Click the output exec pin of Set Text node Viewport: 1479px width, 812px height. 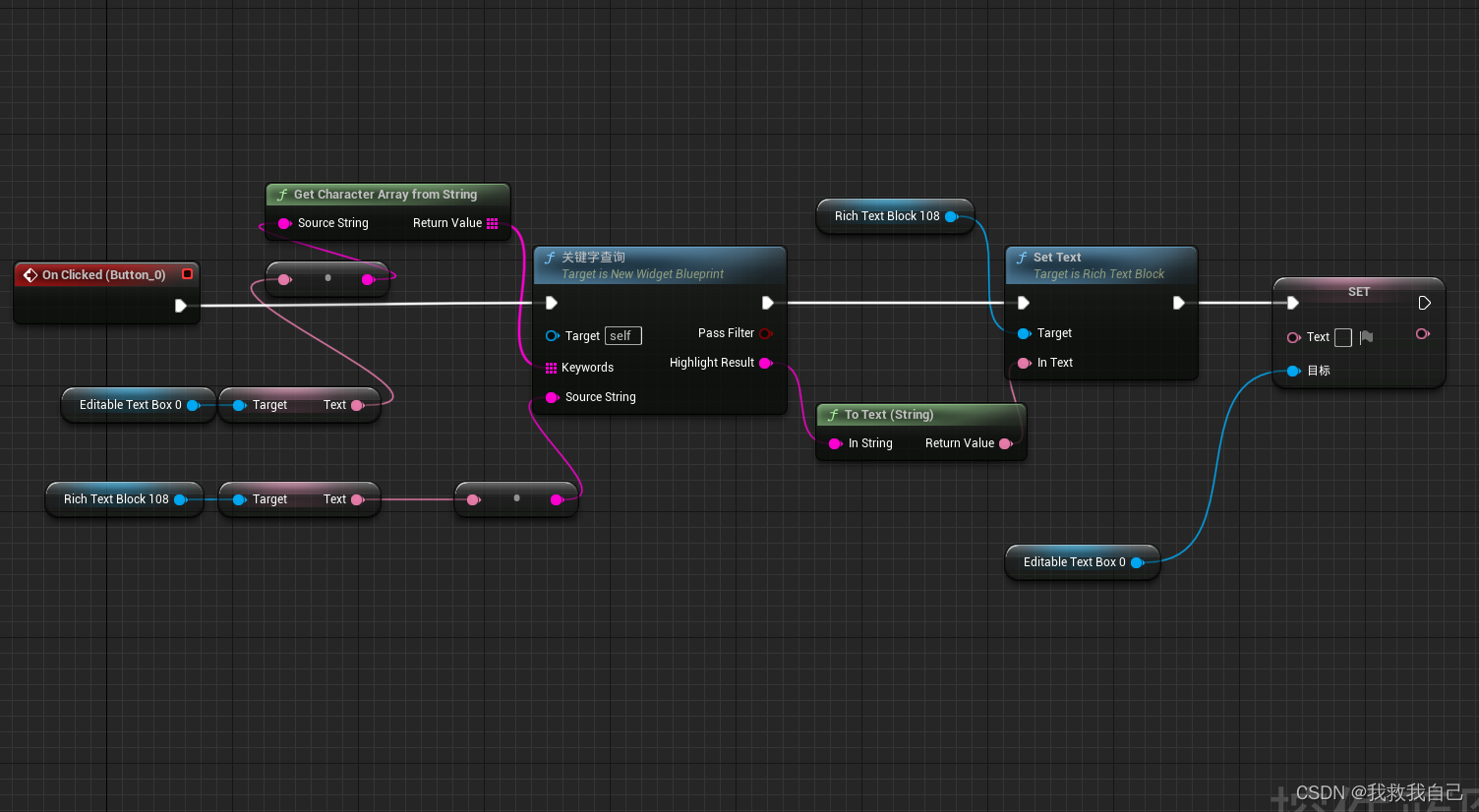coord(1179,303)
